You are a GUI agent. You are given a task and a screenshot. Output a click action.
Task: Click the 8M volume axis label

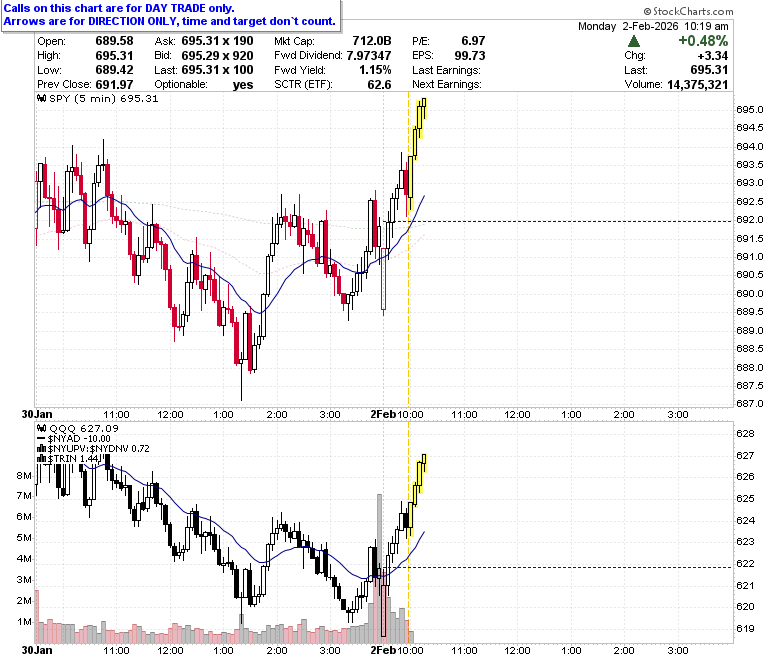tap(24, 475)
